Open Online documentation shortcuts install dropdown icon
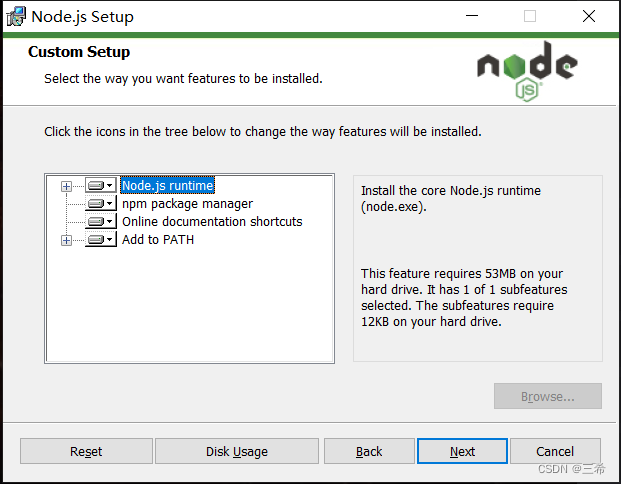The width and height of the screenshot is (621, 484). (101, 221)
